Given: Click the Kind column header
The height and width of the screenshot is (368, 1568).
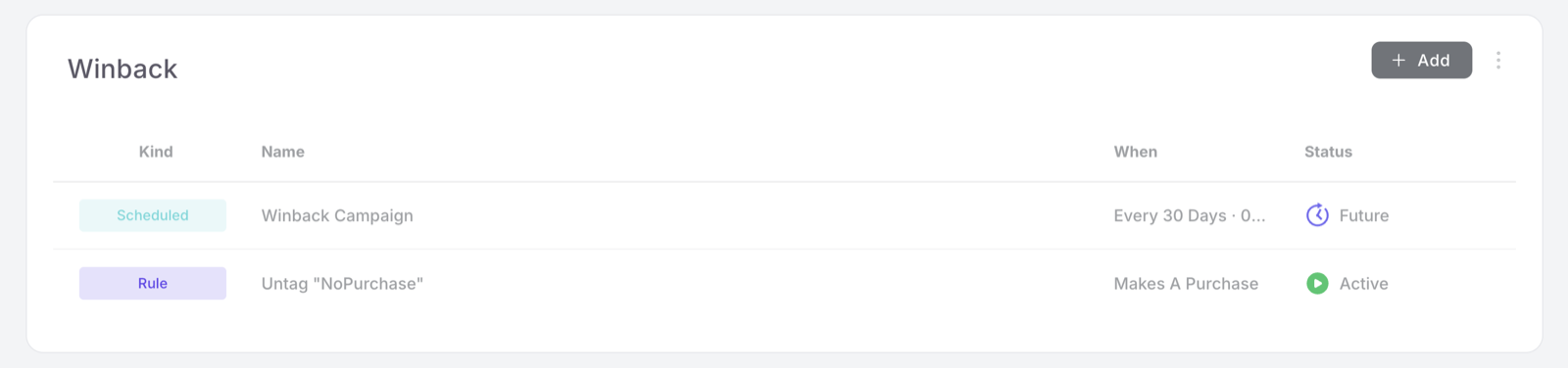Looking at the screenshot, I should click(x=156, y=152).
